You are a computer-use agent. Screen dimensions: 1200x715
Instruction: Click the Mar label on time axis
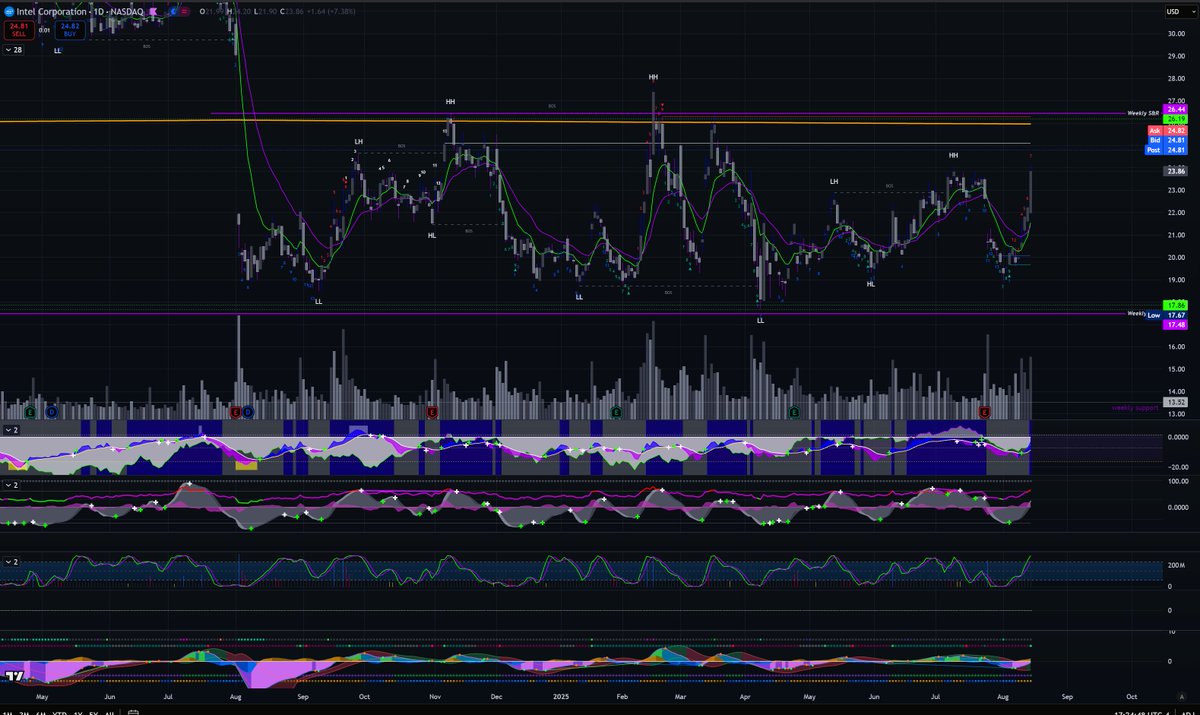click(680, 696)
